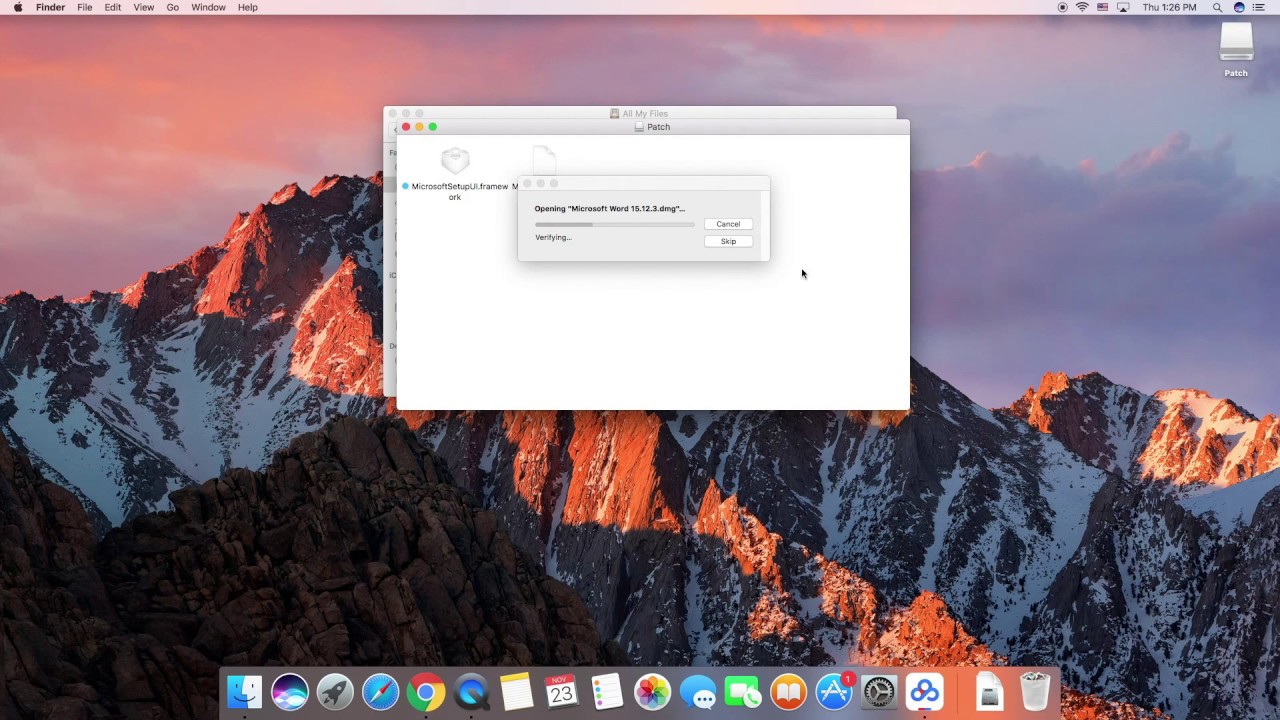The width and height of the screenshot is (1280, 720).
Task: Select MicrosoftSetupUI.framework file in Patch window
Action: (456, 173)
